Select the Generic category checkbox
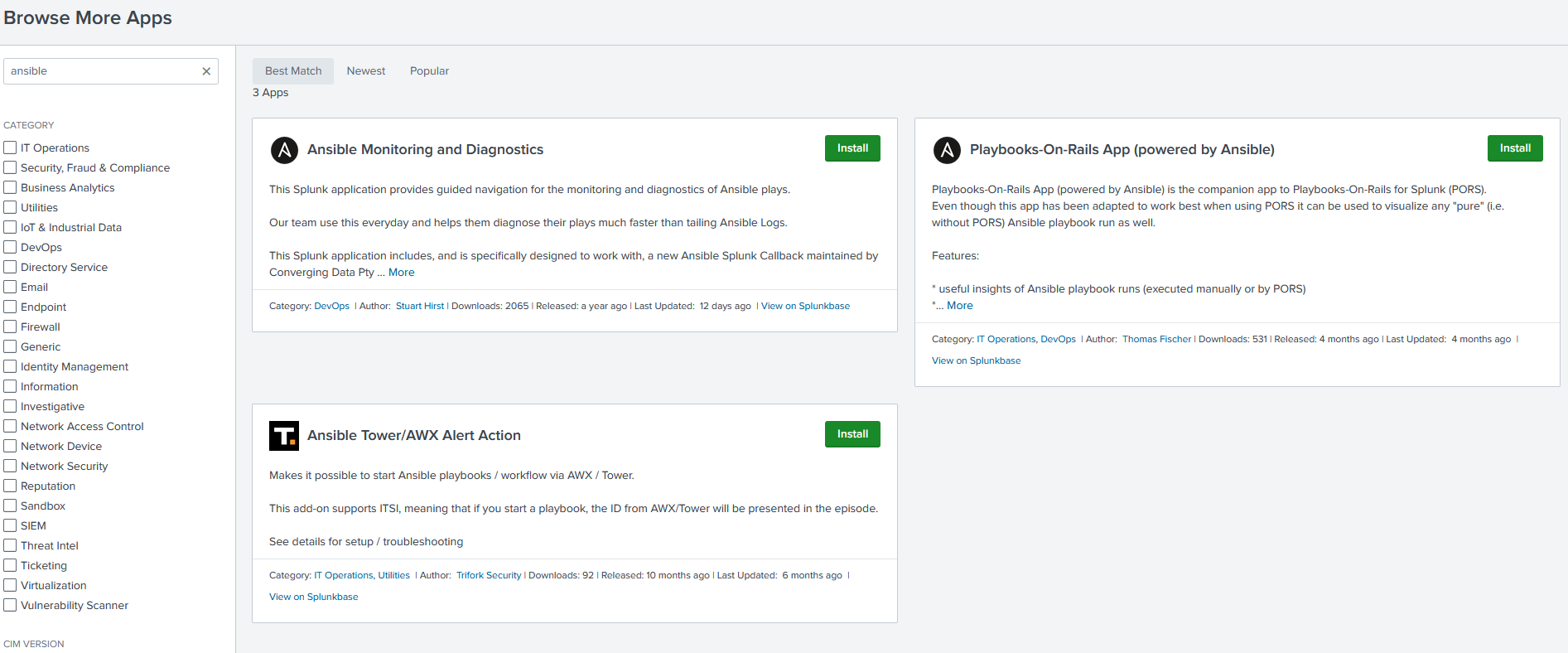This screenshot has height=653, width=1568. 10,346
